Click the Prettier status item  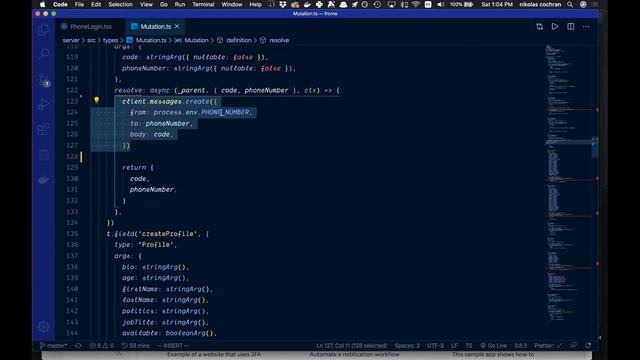(x=548, y=346)
